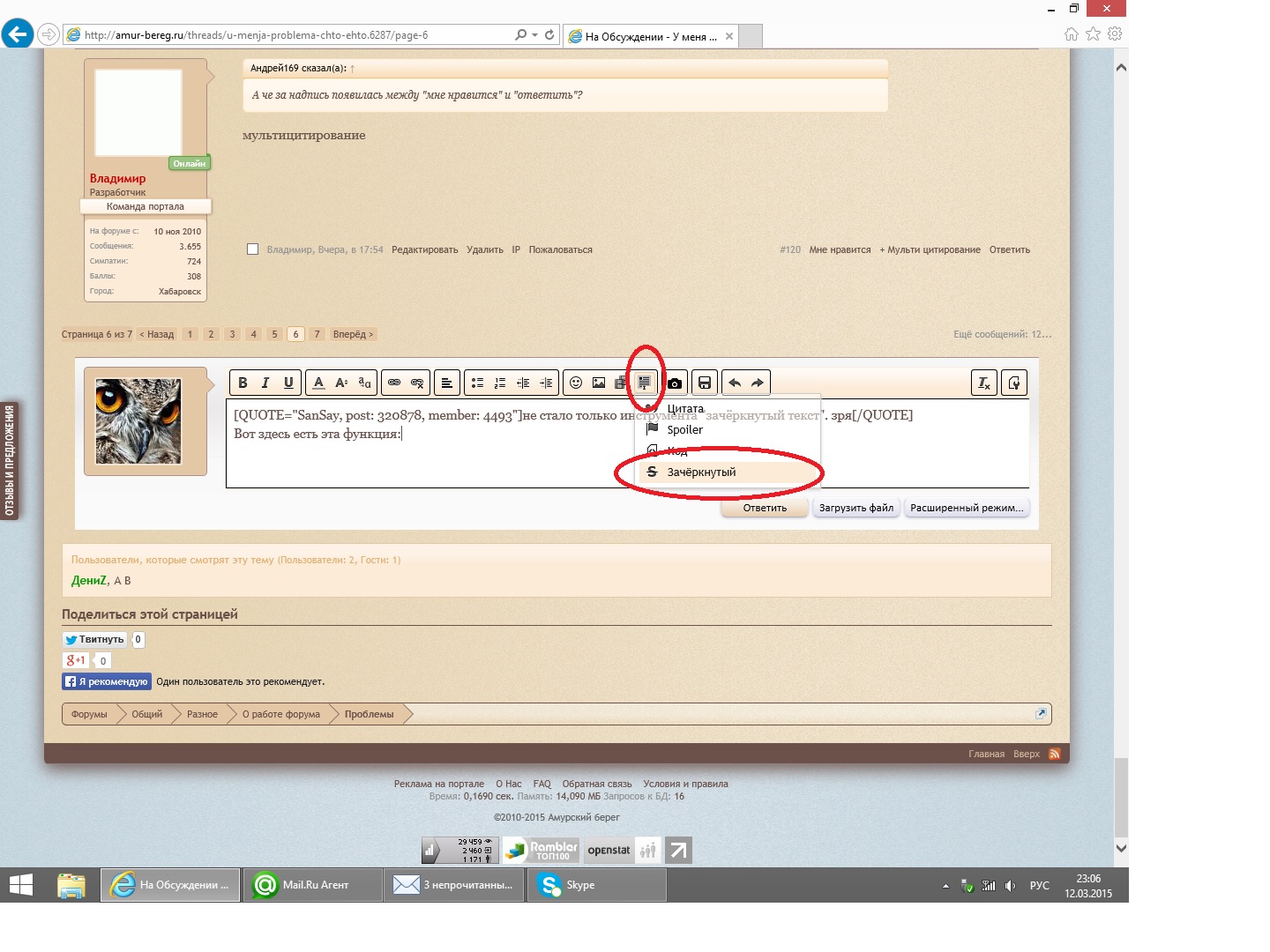
Task: Switch editor to BB code mode
Action: tap(1014, 383)
